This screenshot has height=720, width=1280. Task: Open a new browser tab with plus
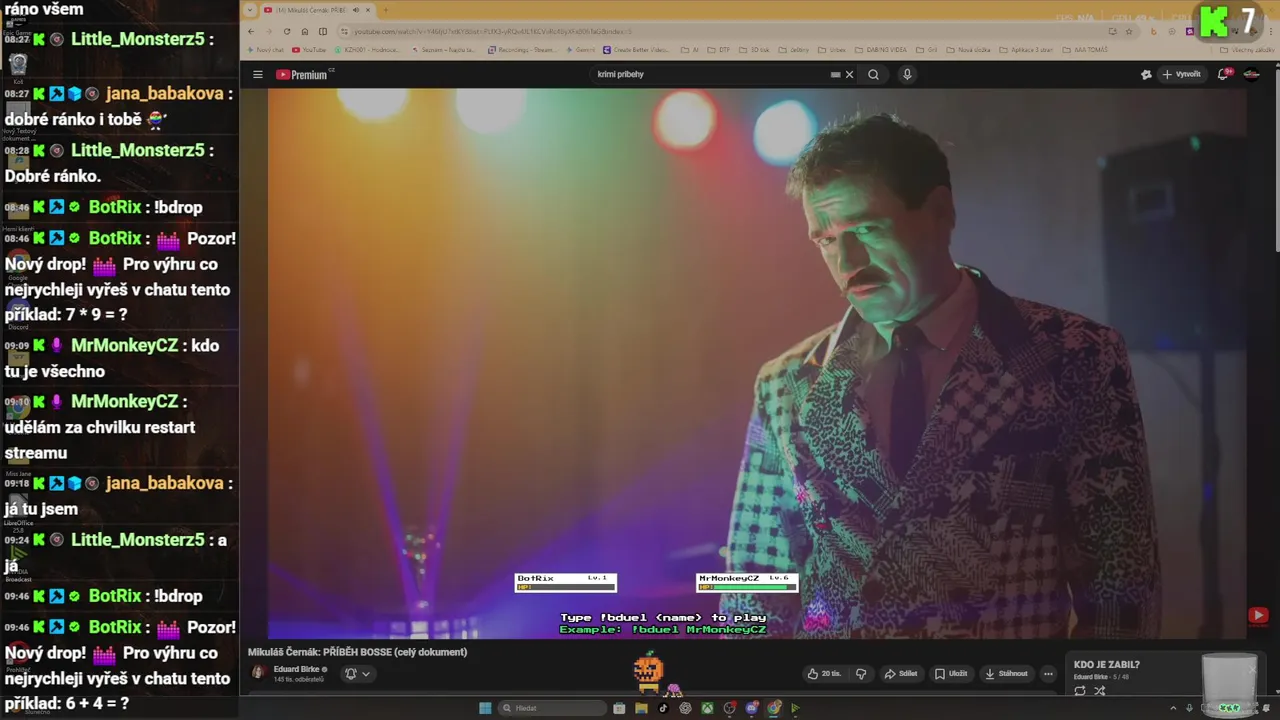coord(385,10)
